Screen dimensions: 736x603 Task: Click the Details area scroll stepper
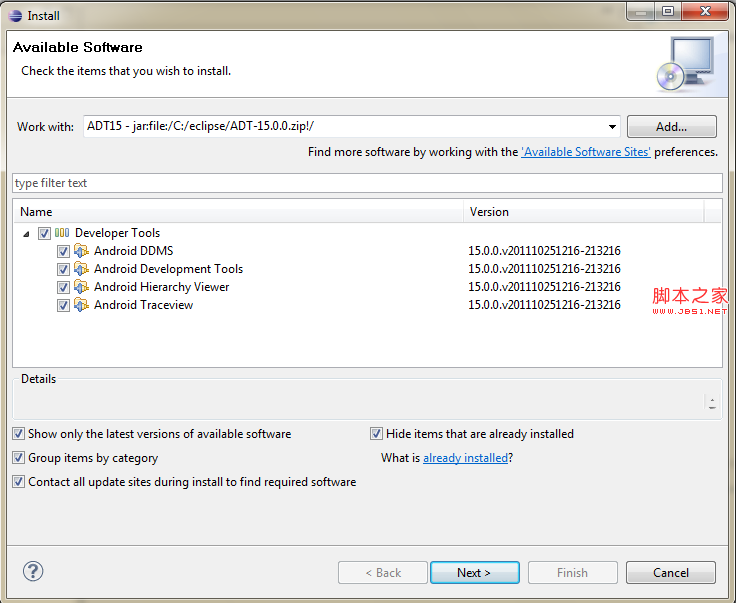coord(712,403)
